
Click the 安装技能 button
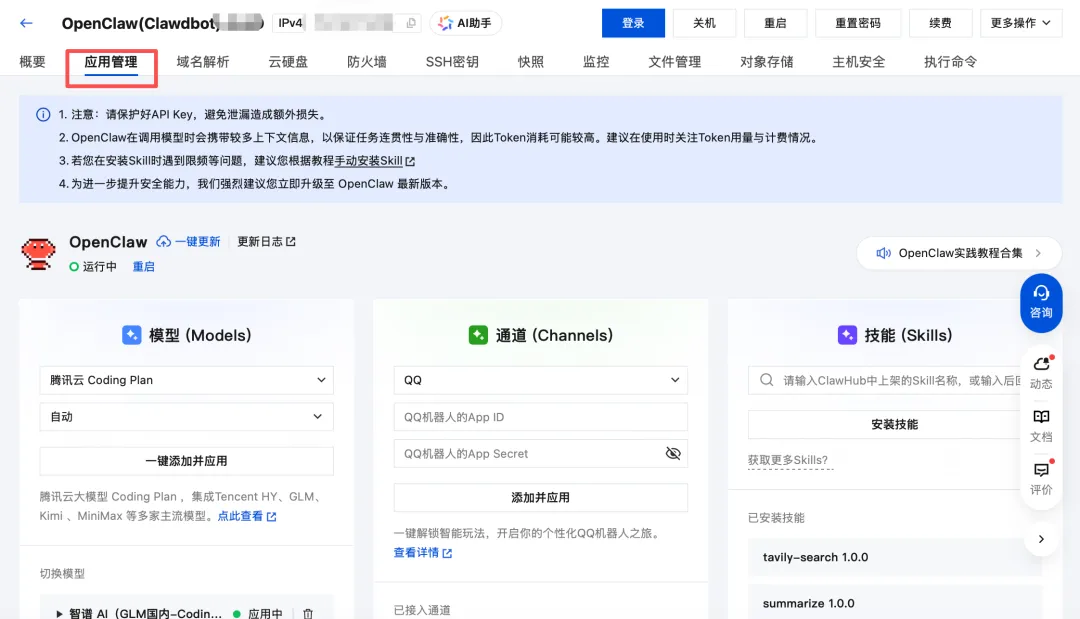(x=894, y=424)
